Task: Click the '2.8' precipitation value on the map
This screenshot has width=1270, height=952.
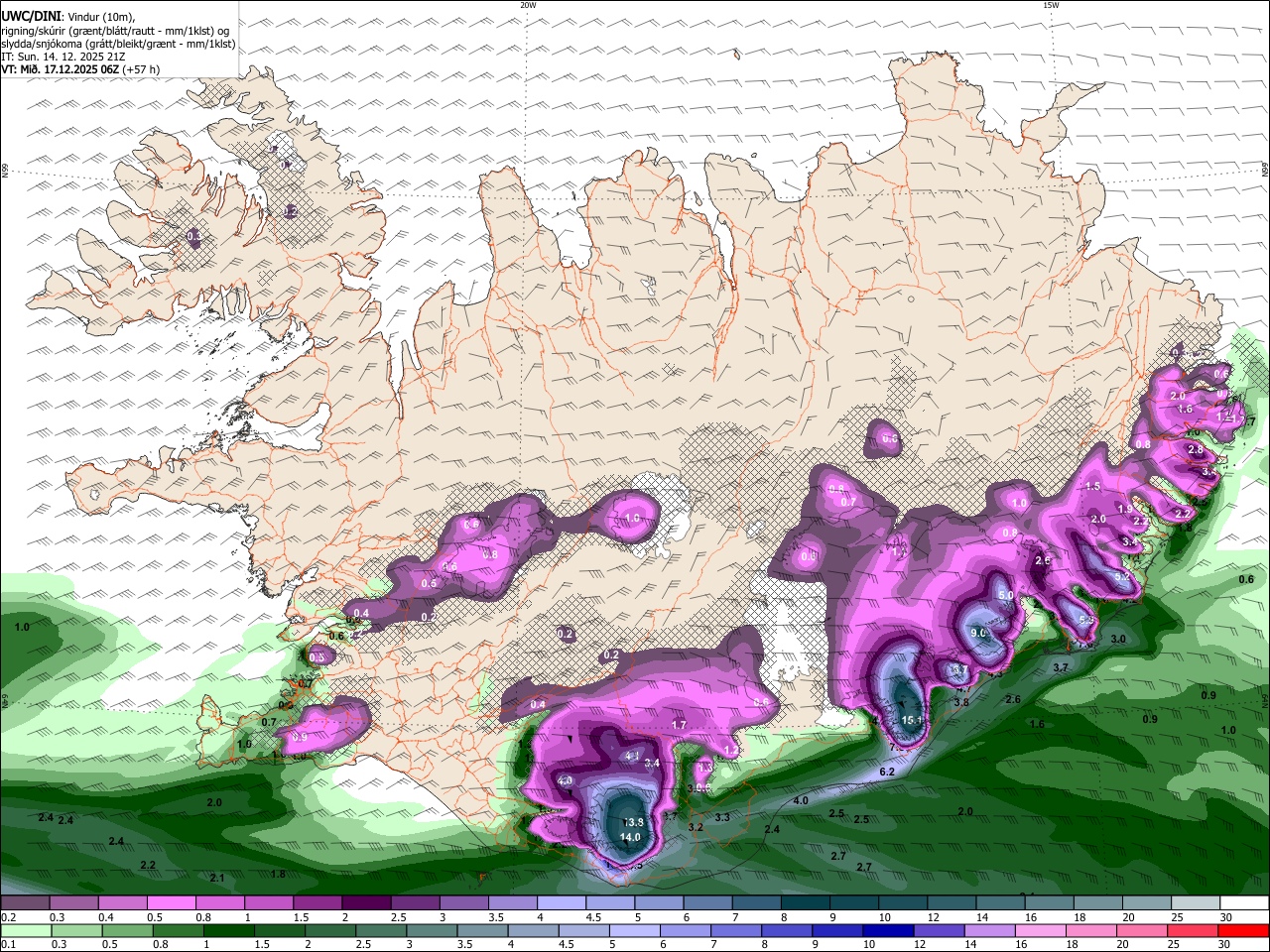Action: [1196, 449]
